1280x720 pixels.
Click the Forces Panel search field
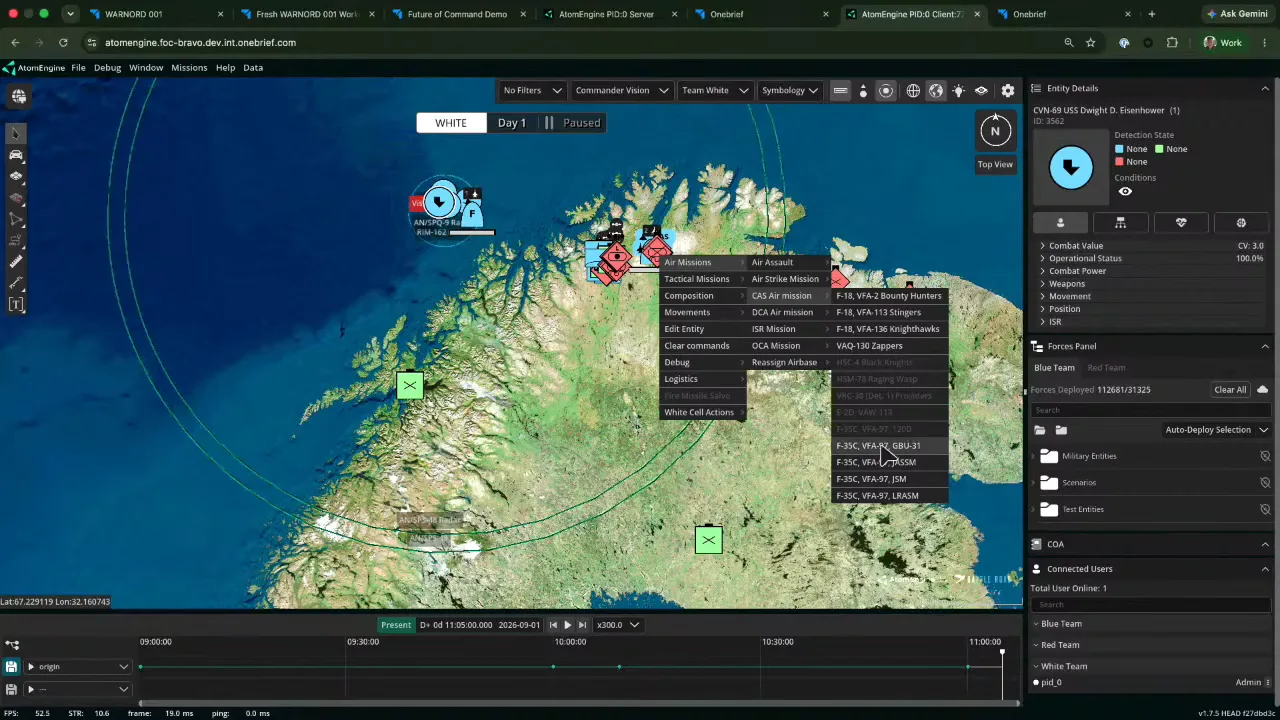1150,410
